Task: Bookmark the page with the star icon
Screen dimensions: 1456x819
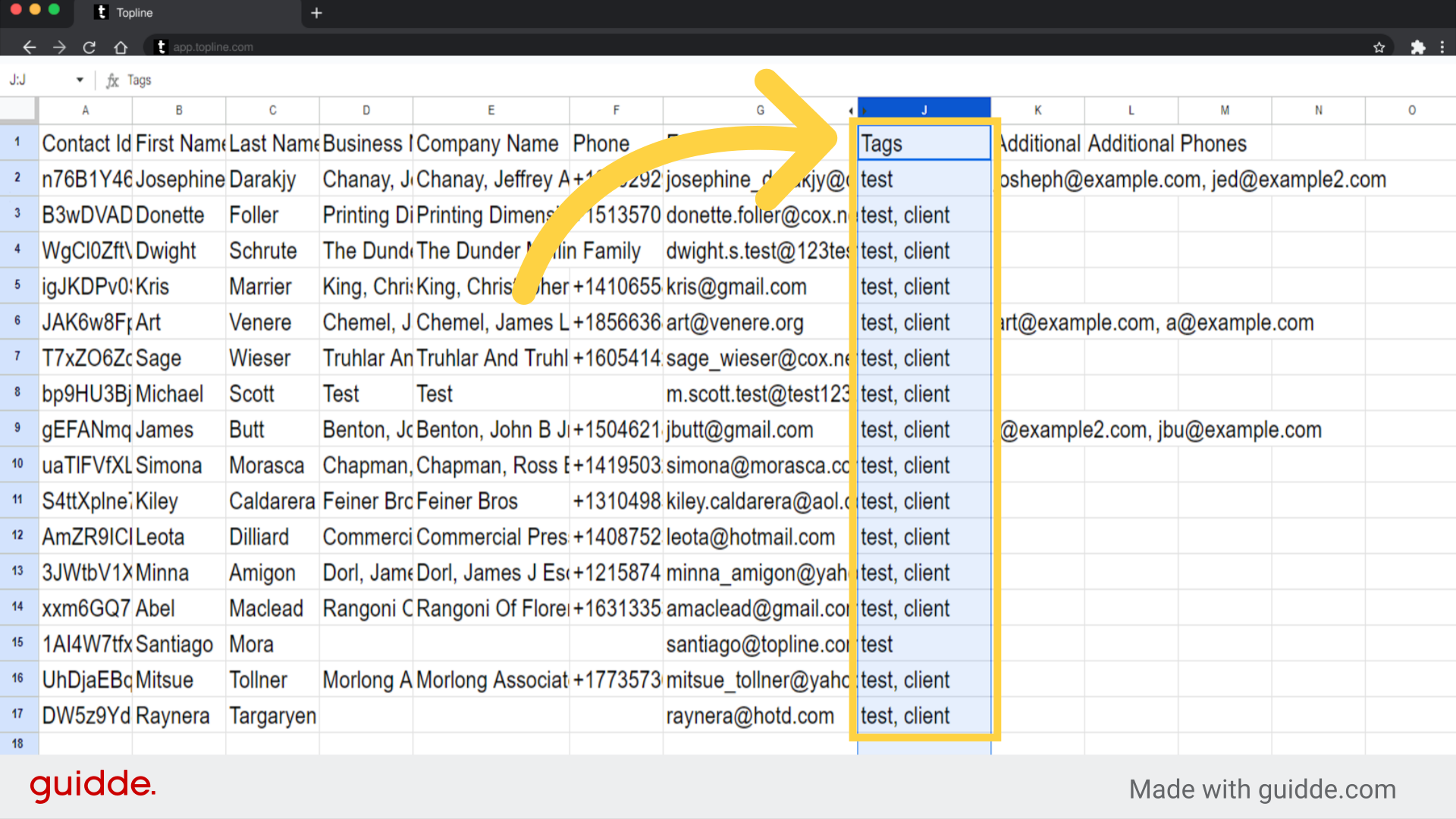Action: [1379, 47]
